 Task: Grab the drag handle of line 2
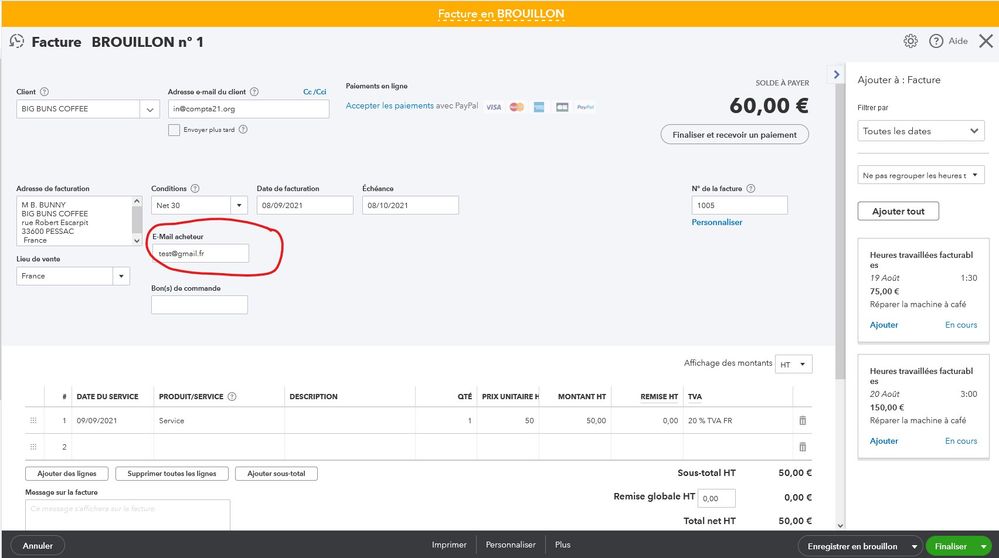tap(33, 447)
